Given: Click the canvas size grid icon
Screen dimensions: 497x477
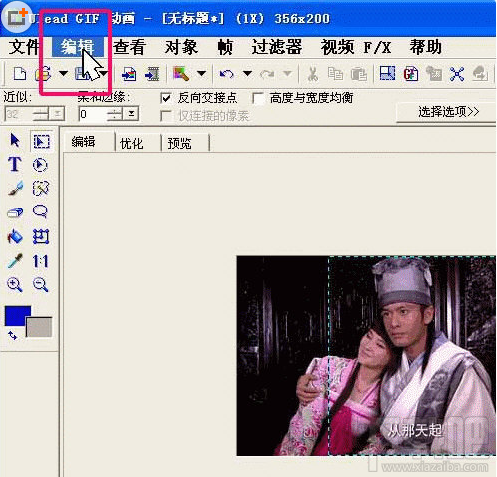Looking at the screenshot, I should [387, 73].
